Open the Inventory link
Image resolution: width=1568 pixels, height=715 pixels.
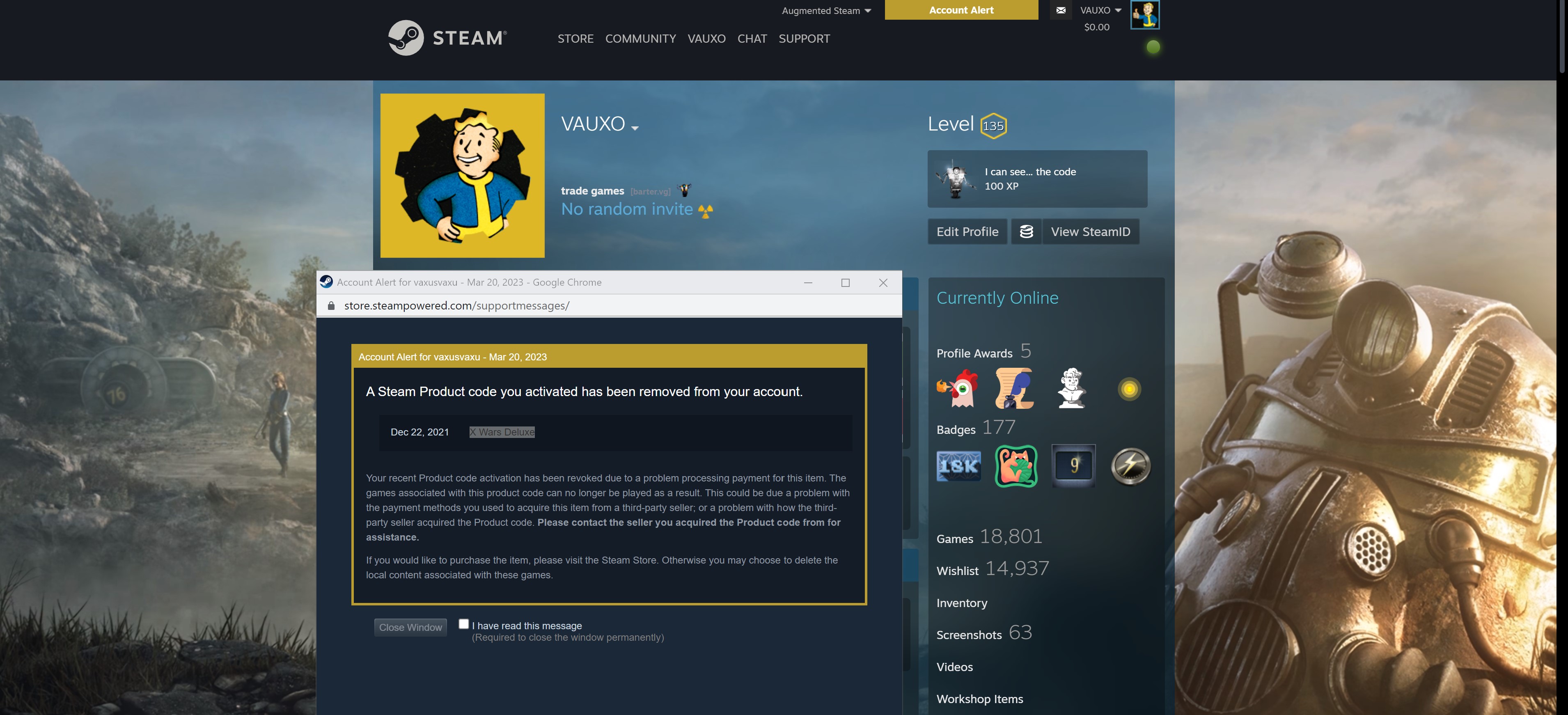click(962, 603)
